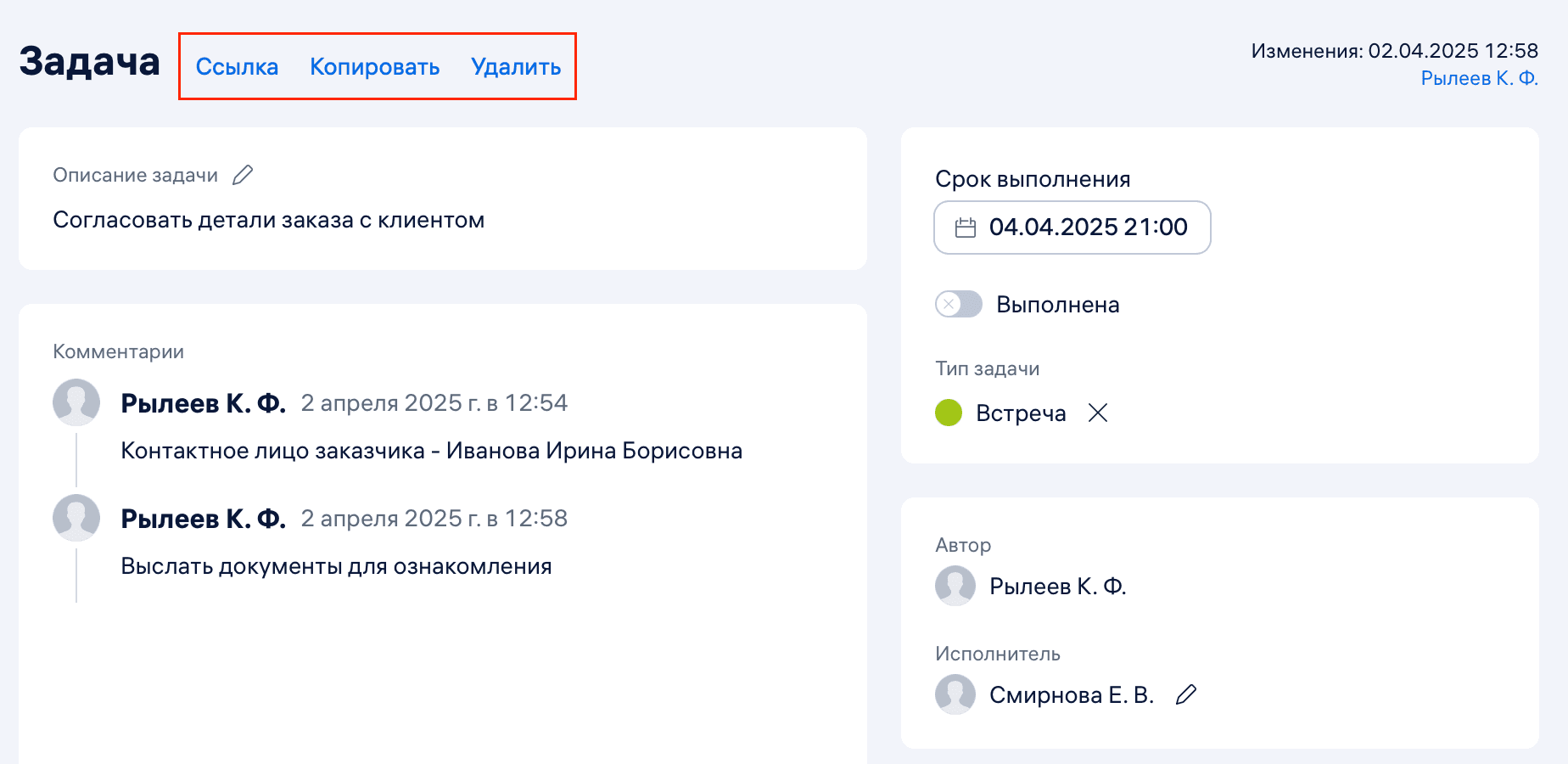This screenshot has width=1568, height=764.
Task: Open the calendar icon in due date field
Action: pyautogui.click(x=964, y=228)
